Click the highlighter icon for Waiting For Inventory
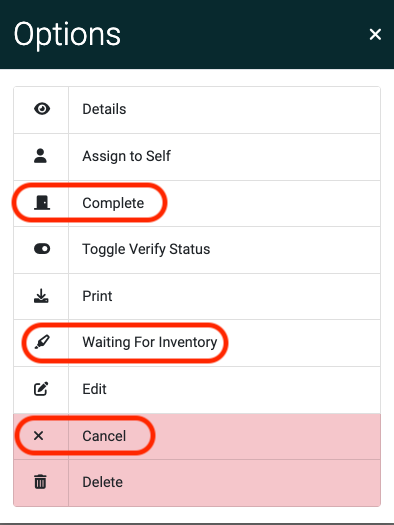 pos(42,342)
